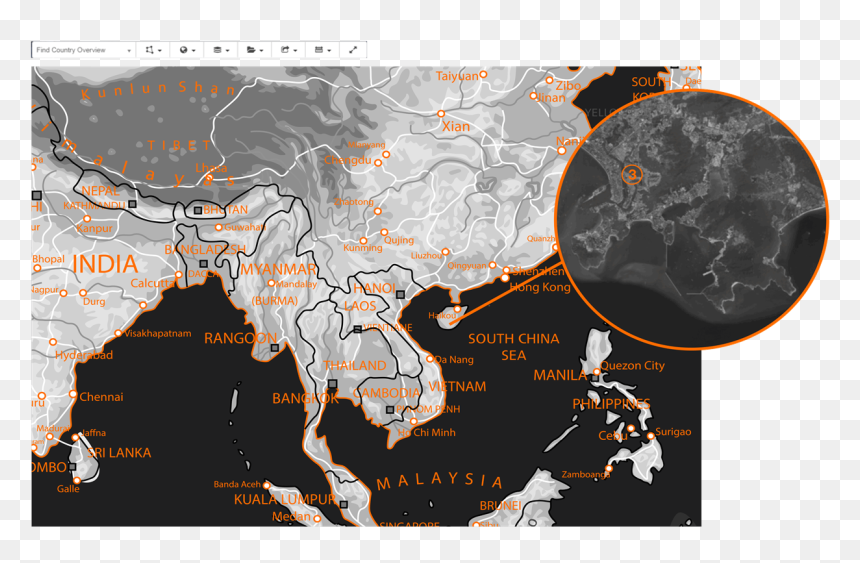Image resolution: width=860 pixels, height=563 pixels.
Task: Click the BRUNEI country label
Action: (500, 505)
